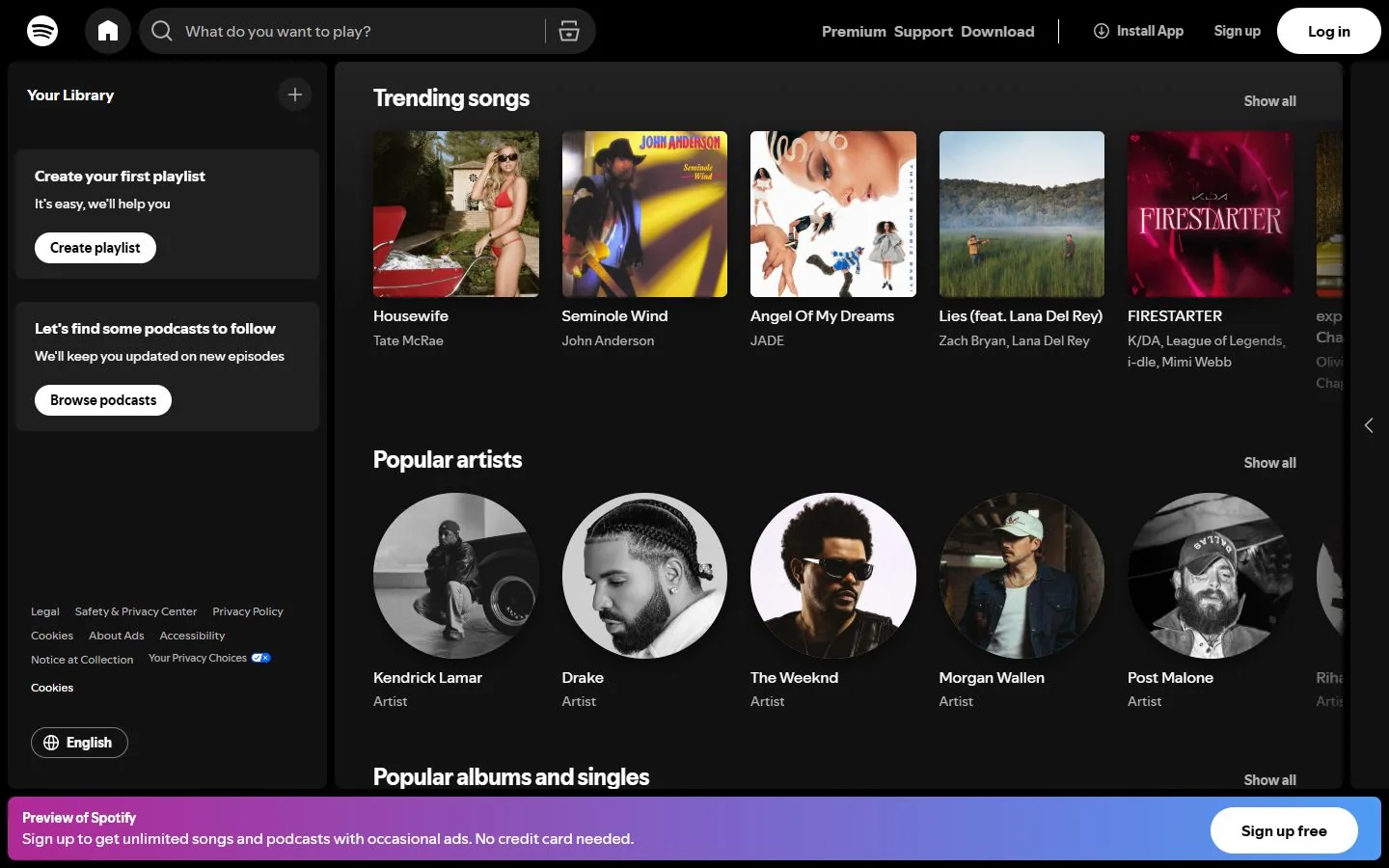Click the Create playlist button

[x=95, y=248]
